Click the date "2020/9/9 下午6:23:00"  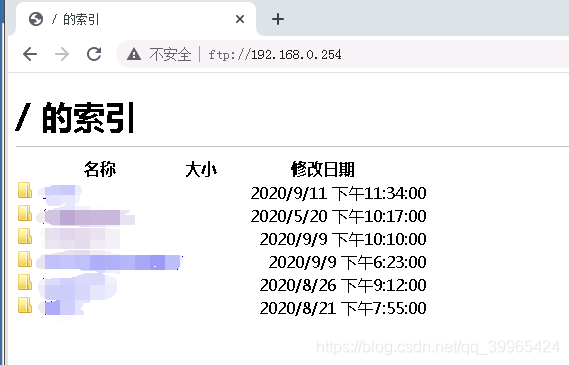pos(348,262)
